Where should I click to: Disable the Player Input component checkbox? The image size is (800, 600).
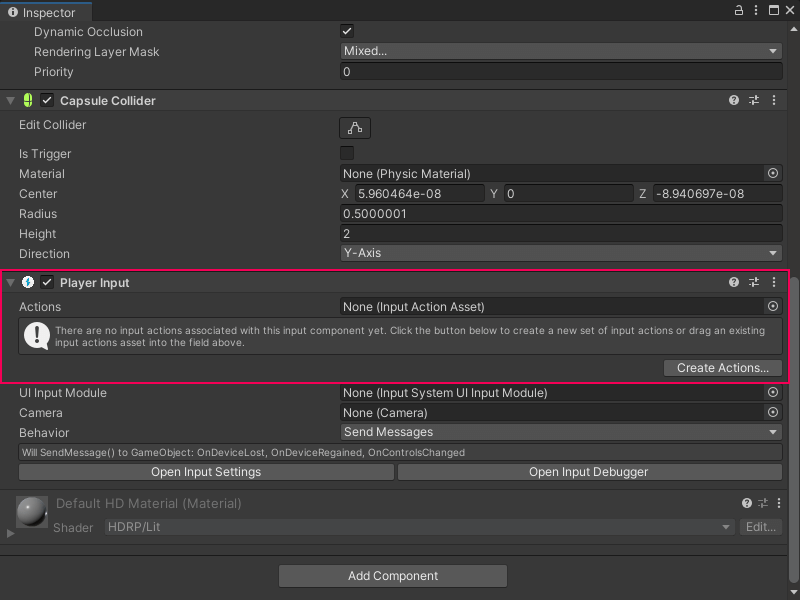[x=46, y=282]
